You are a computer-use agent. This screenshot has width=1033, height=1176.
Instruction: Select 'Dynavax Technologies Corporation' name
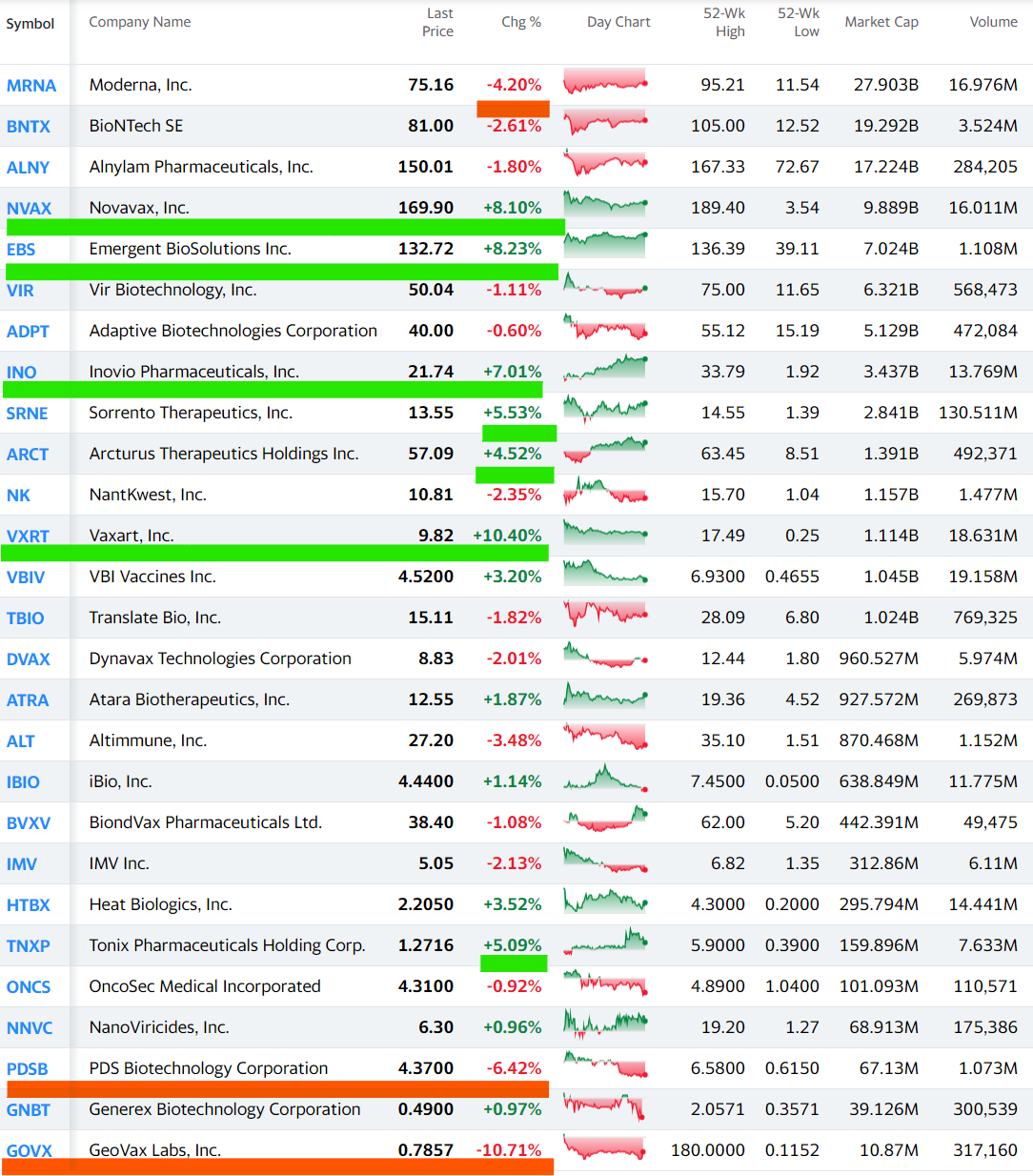(220, 659)
